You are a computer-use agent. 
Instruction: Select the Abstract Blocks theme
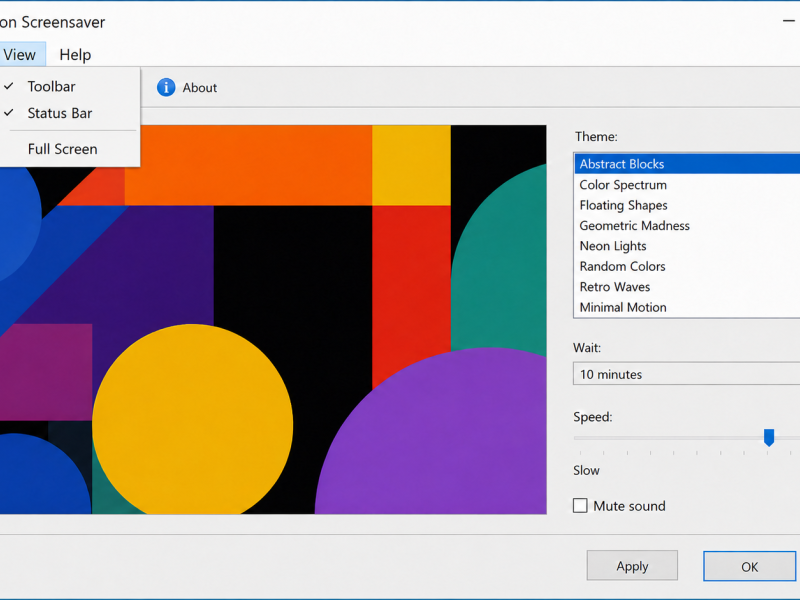point(687,164)
